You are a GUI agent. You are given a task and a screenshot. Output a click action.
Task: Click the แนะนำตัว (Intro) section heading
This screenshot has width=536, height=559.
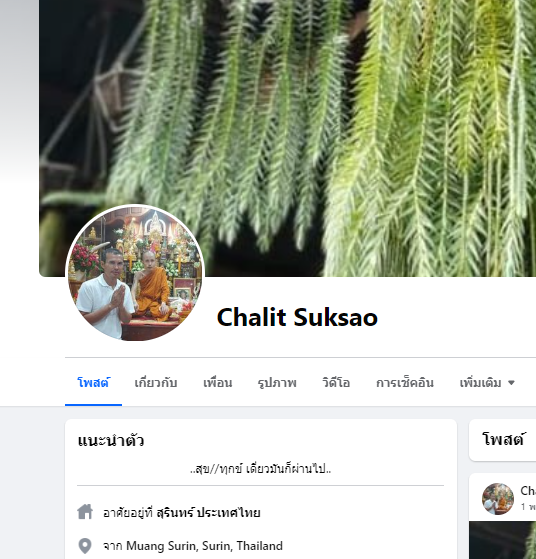click(111, 441)
